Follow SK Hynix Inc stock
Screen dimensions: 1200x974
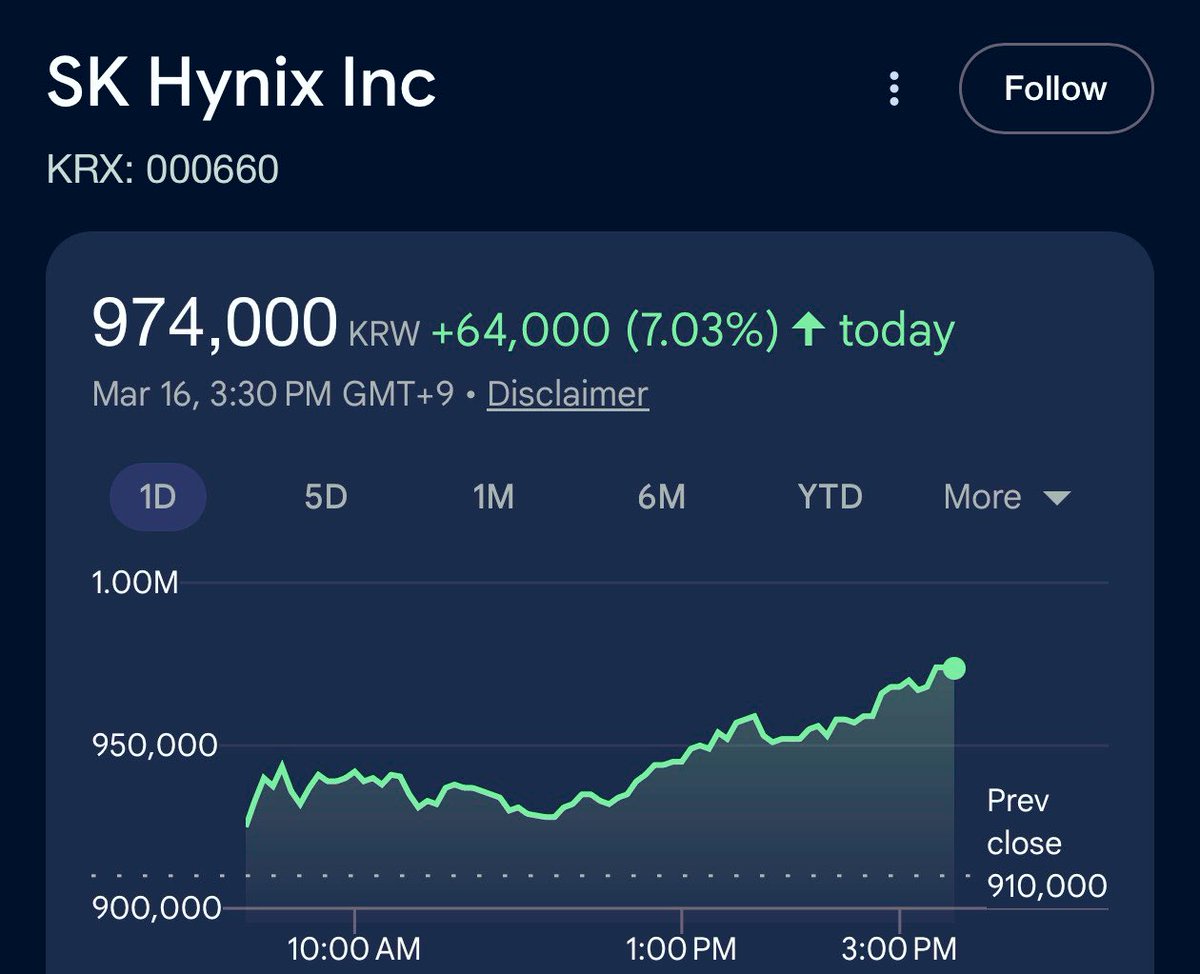click(1056, 89)
